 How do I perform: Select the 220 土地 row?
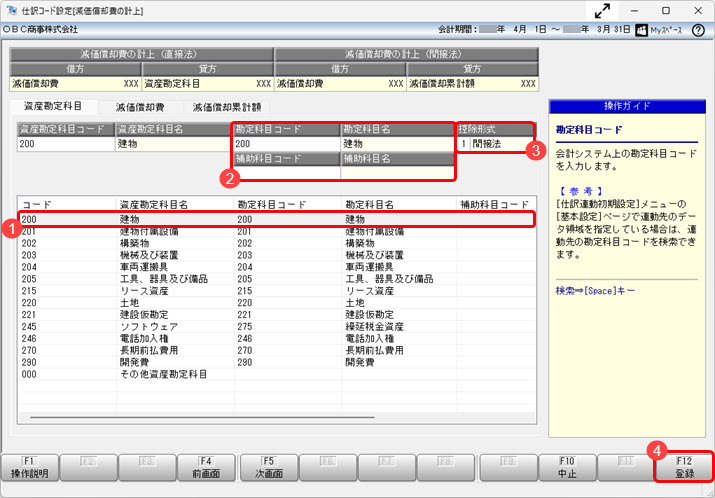(270, 303)
